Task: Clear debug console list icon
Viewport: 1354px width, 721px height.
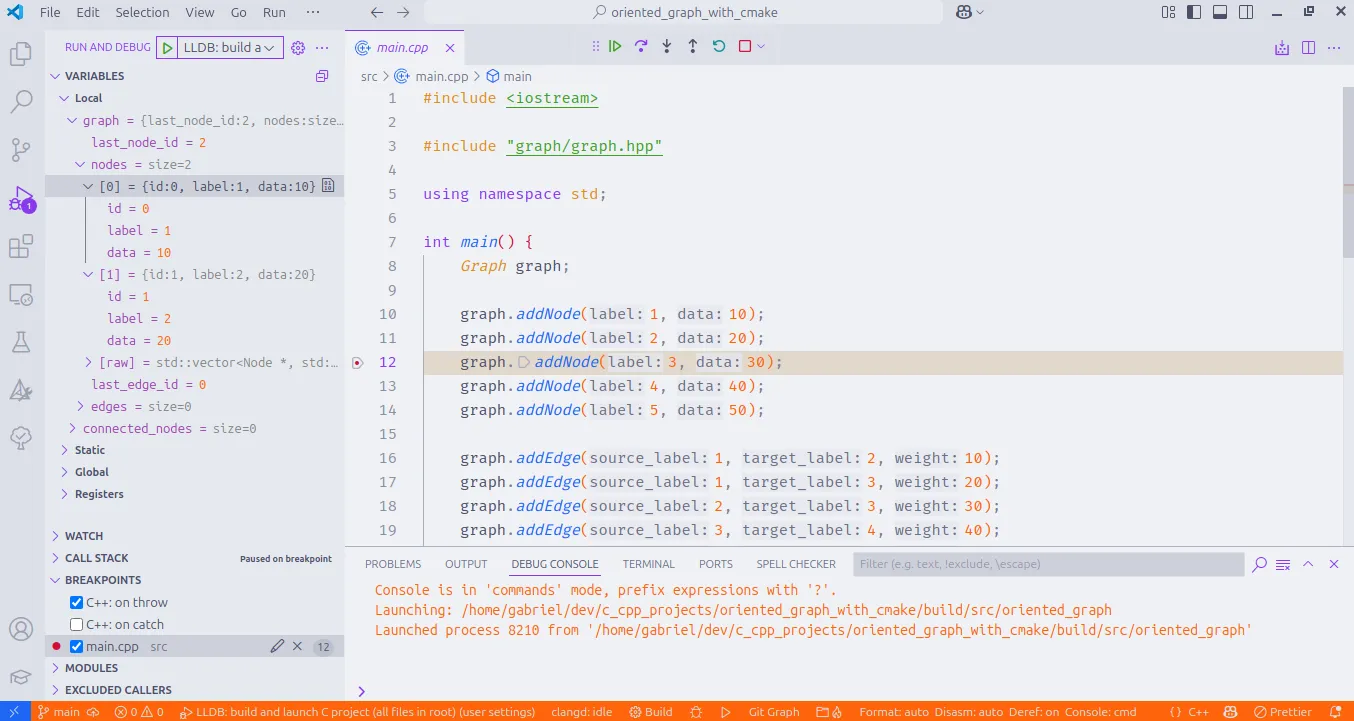Action: point(1283,564)
